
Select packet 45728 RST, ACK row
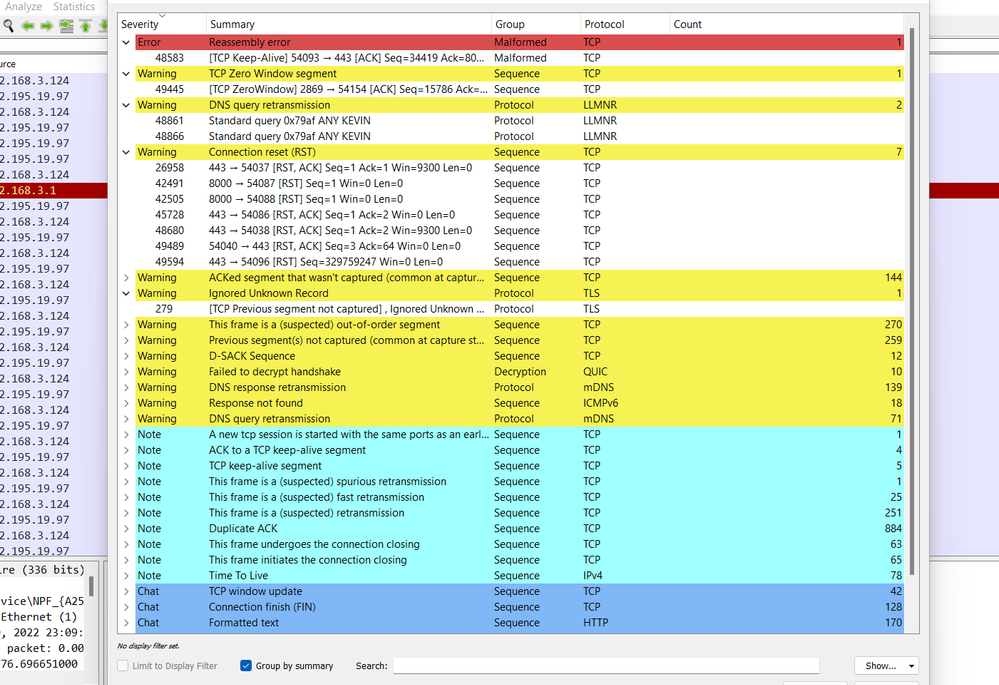point(519,215)
